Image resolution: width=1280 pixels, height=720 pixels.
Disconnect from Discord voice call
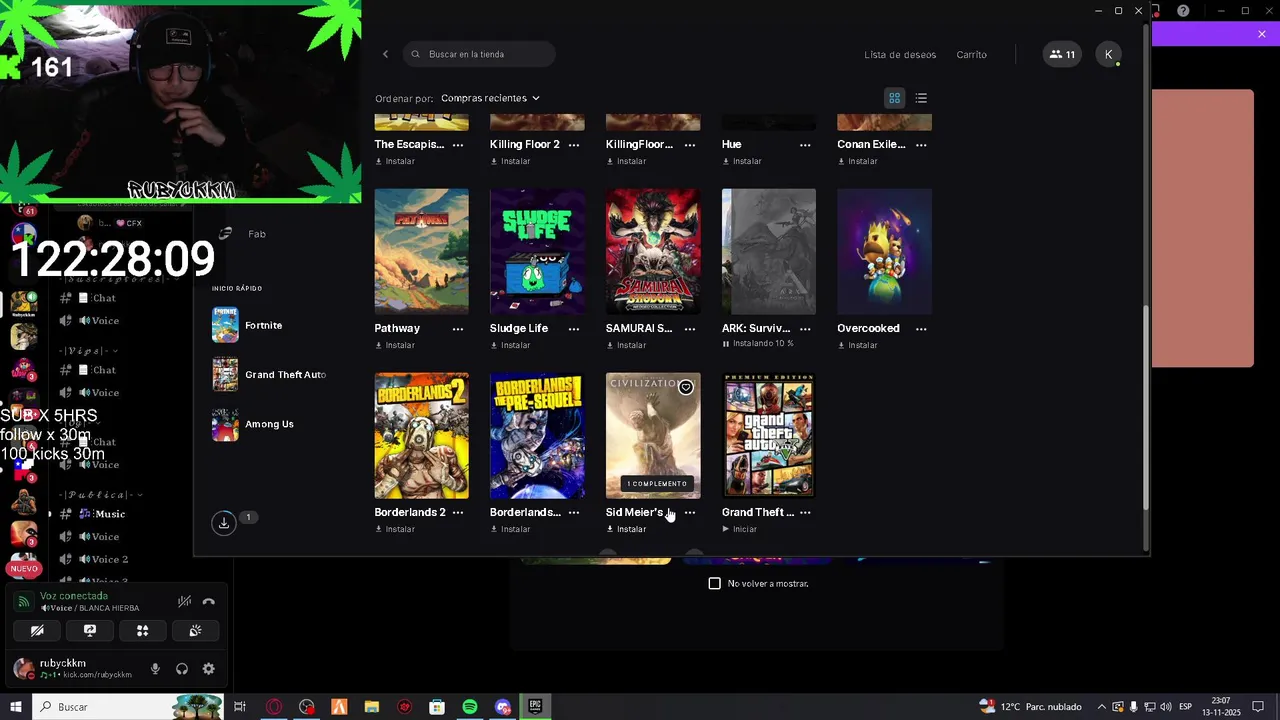(x=208, y=602)
